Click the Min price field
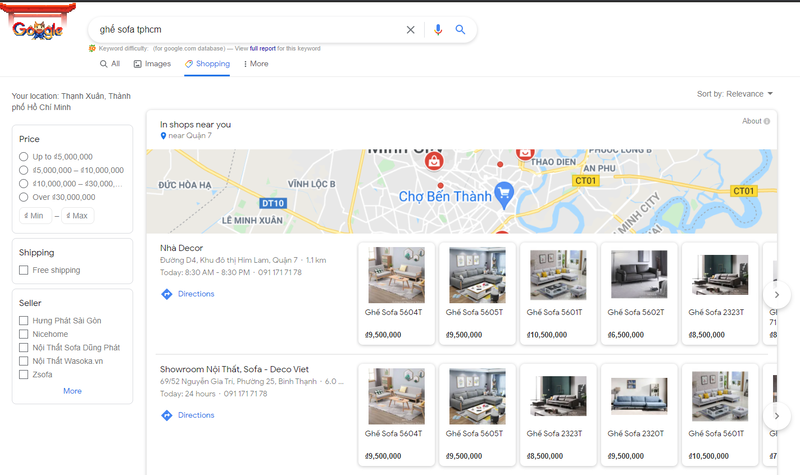This screenshot has width=800, height=475. (35, 216)
